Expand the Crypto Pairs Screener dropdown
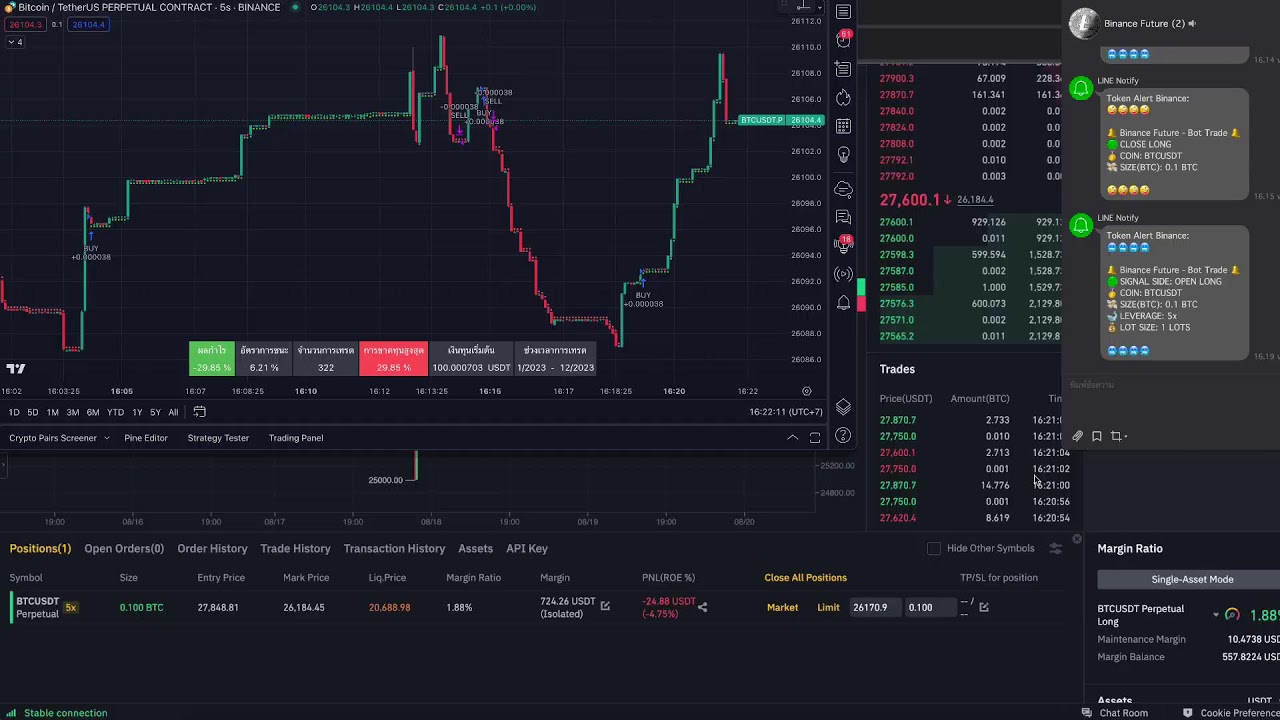 pyautogui.click(x=107, y=438)
